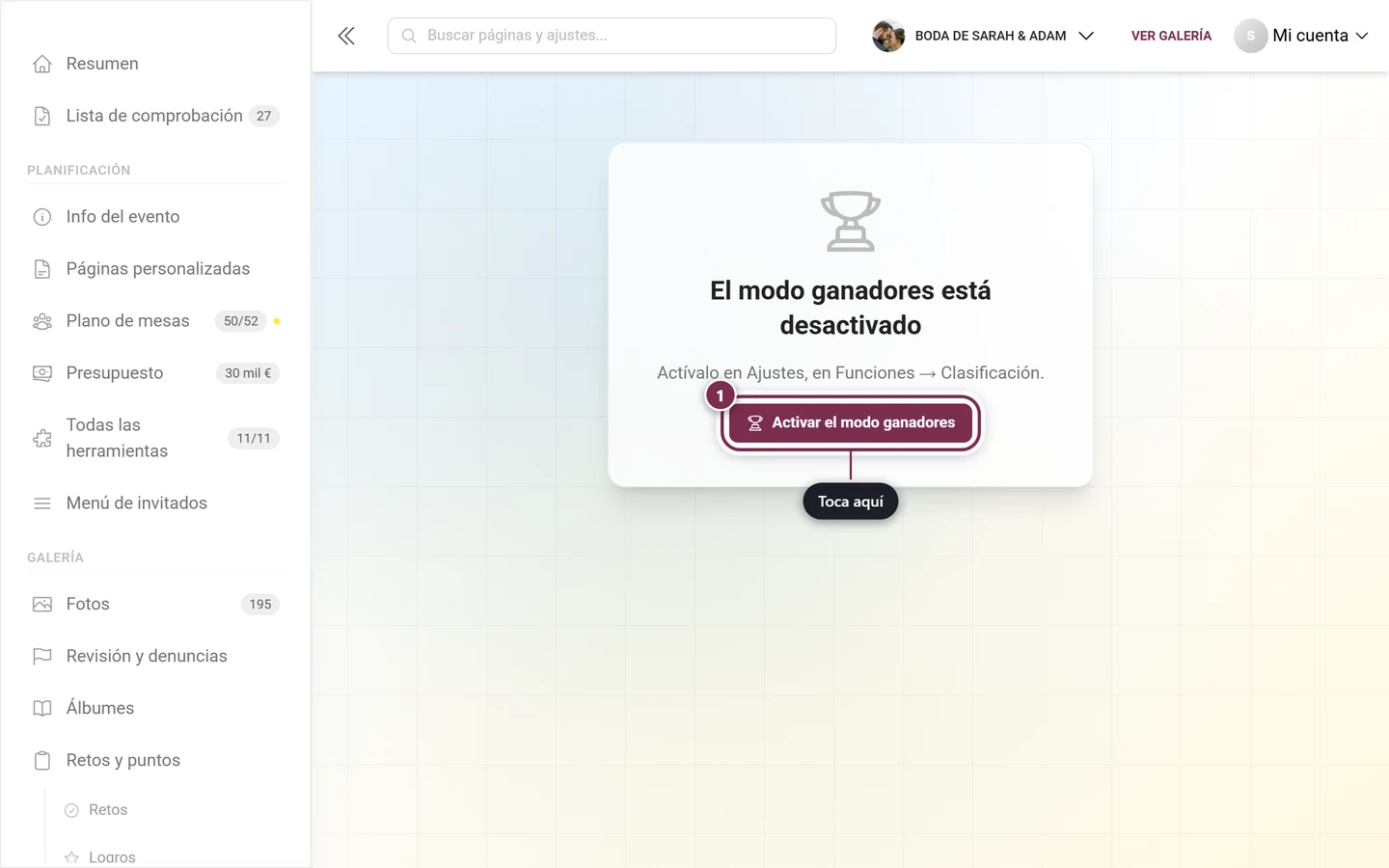
Task: Click the Páginas personalizadas page icon
Action: (42, 269)
